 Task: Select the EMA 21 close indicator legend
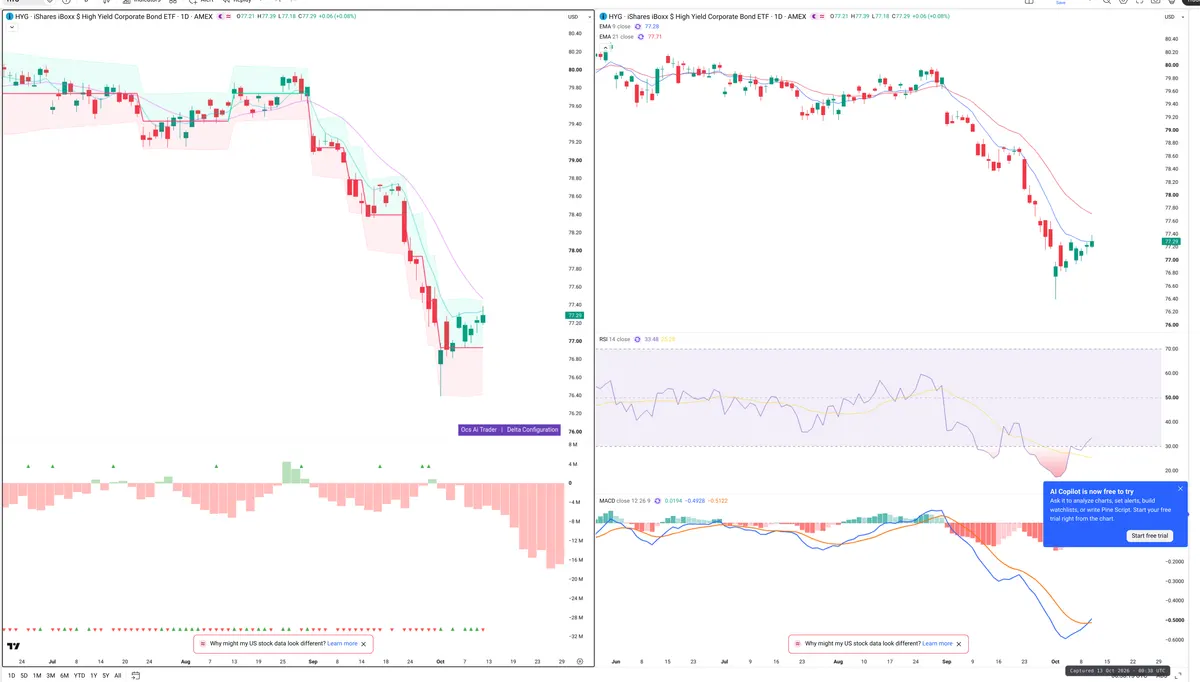coord(617,37)
